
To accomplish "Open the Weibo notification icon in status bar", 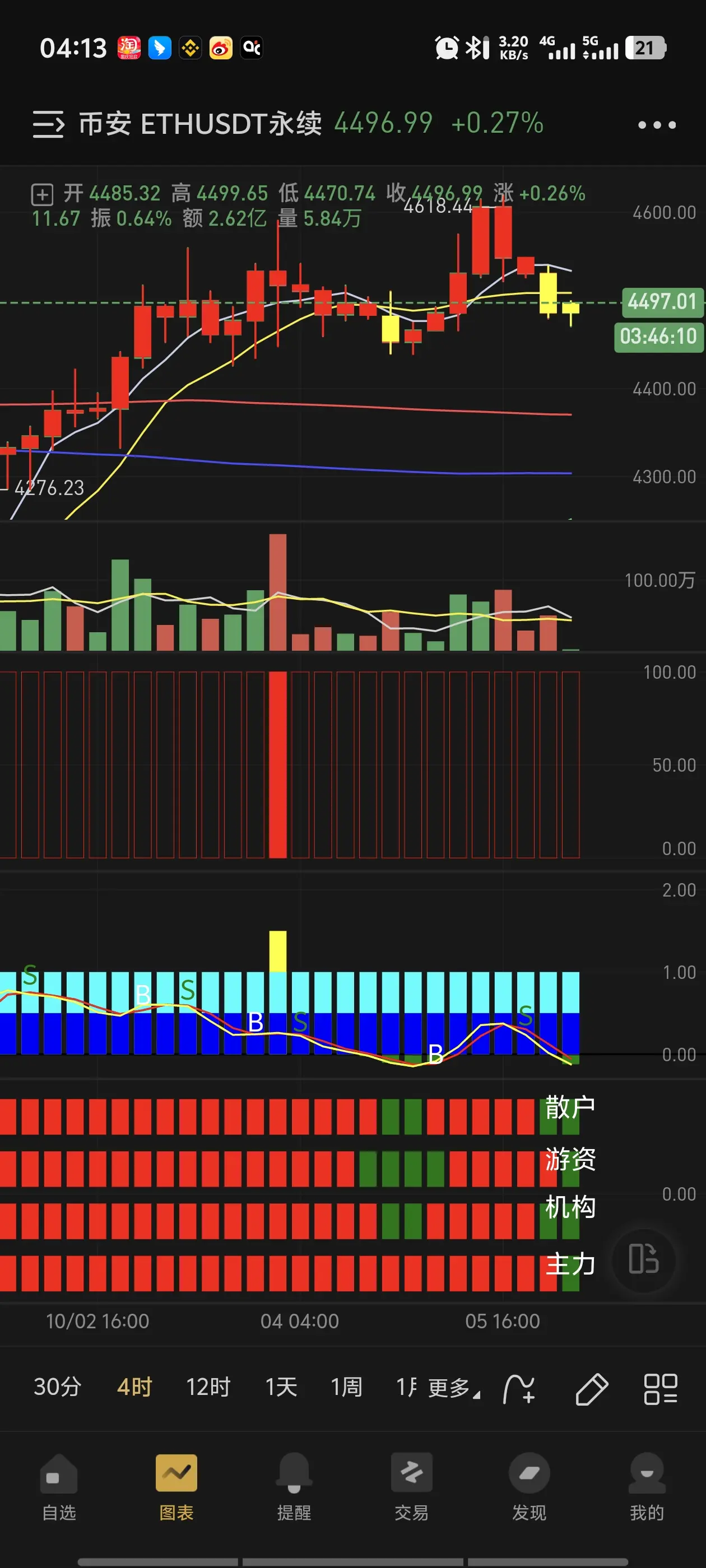I will point(221,48).
